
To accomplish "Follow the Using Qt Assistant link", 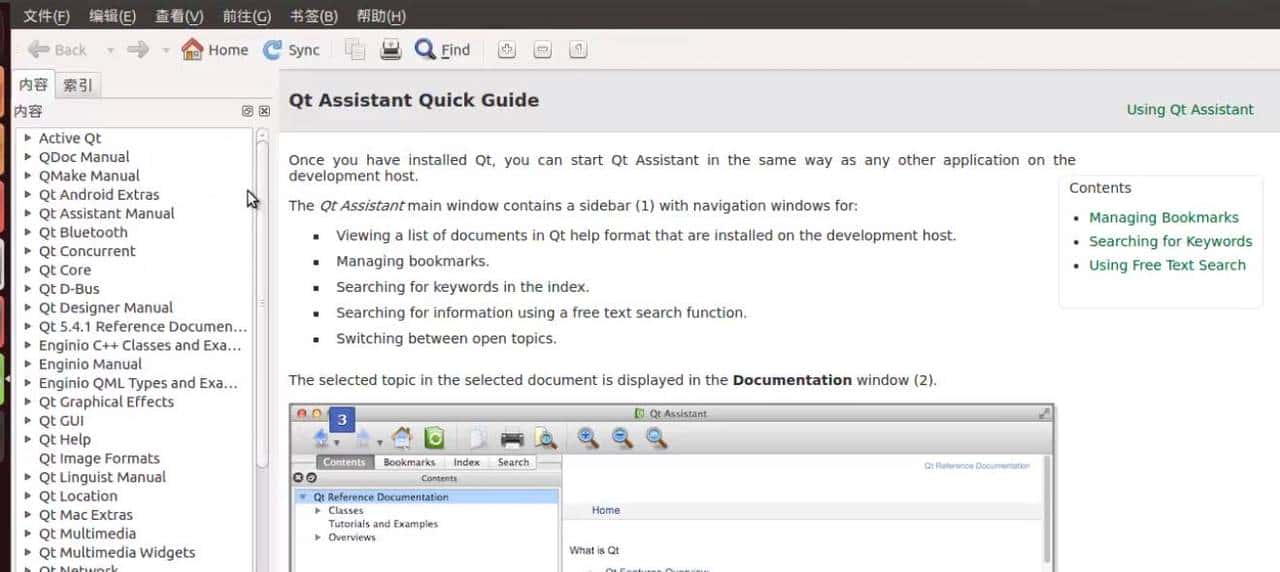I will pos(1189,110).
